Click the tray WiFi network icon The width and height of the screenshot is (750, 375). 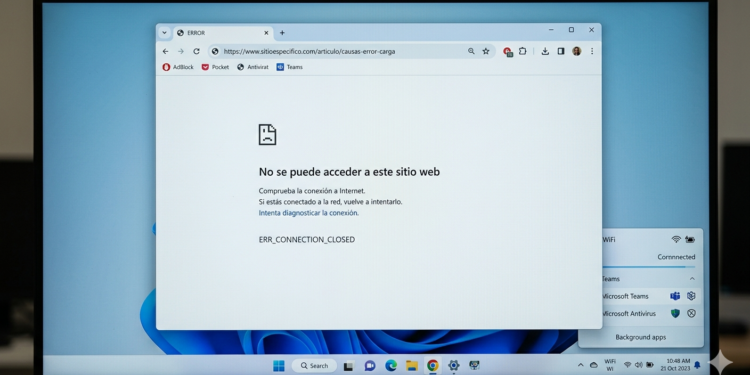[628, 365]
